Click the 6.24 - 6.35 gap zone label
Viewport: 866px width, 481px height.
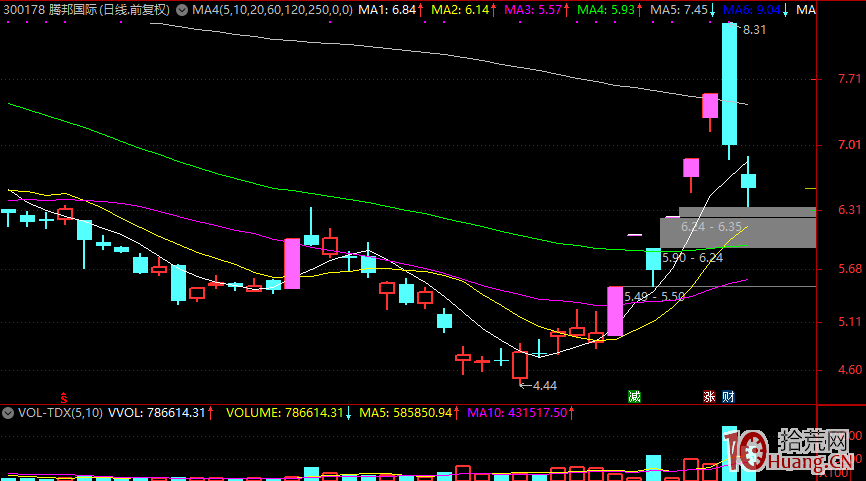coord(711,227)
